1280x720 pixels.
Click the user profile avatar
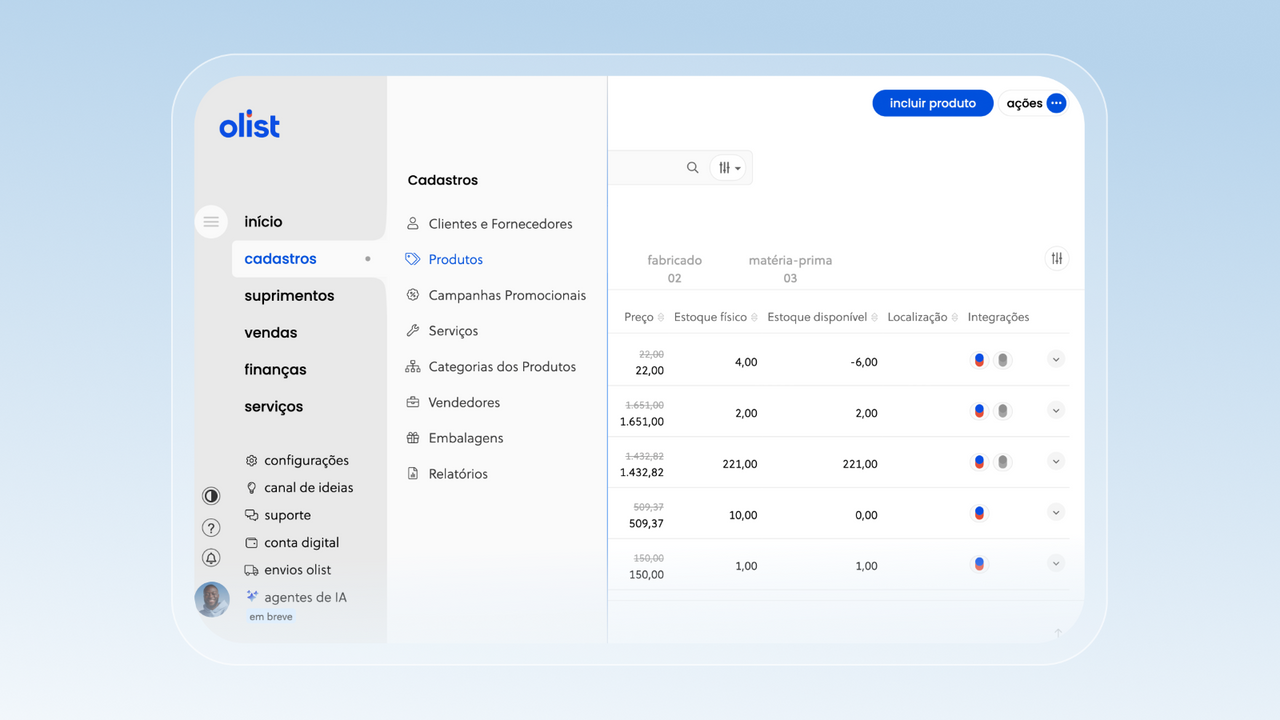[x=212, y=600]
